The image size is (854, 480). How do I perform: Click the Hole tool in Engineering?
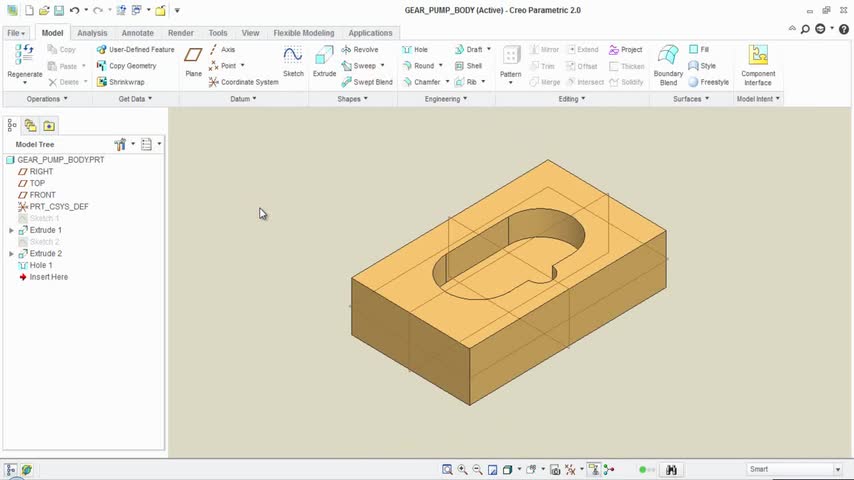click(415, 49)
